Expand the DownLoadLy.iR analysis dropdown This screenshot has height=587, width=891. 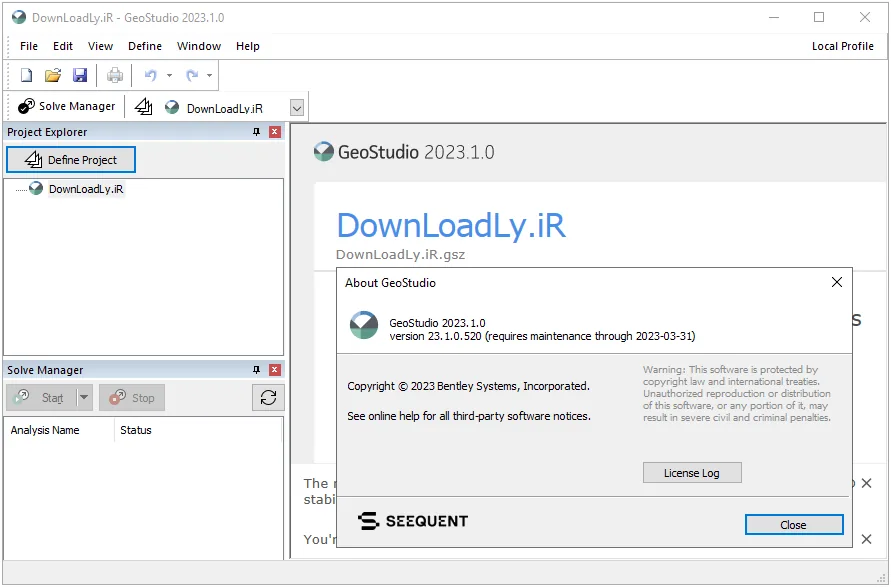point(297,108)
